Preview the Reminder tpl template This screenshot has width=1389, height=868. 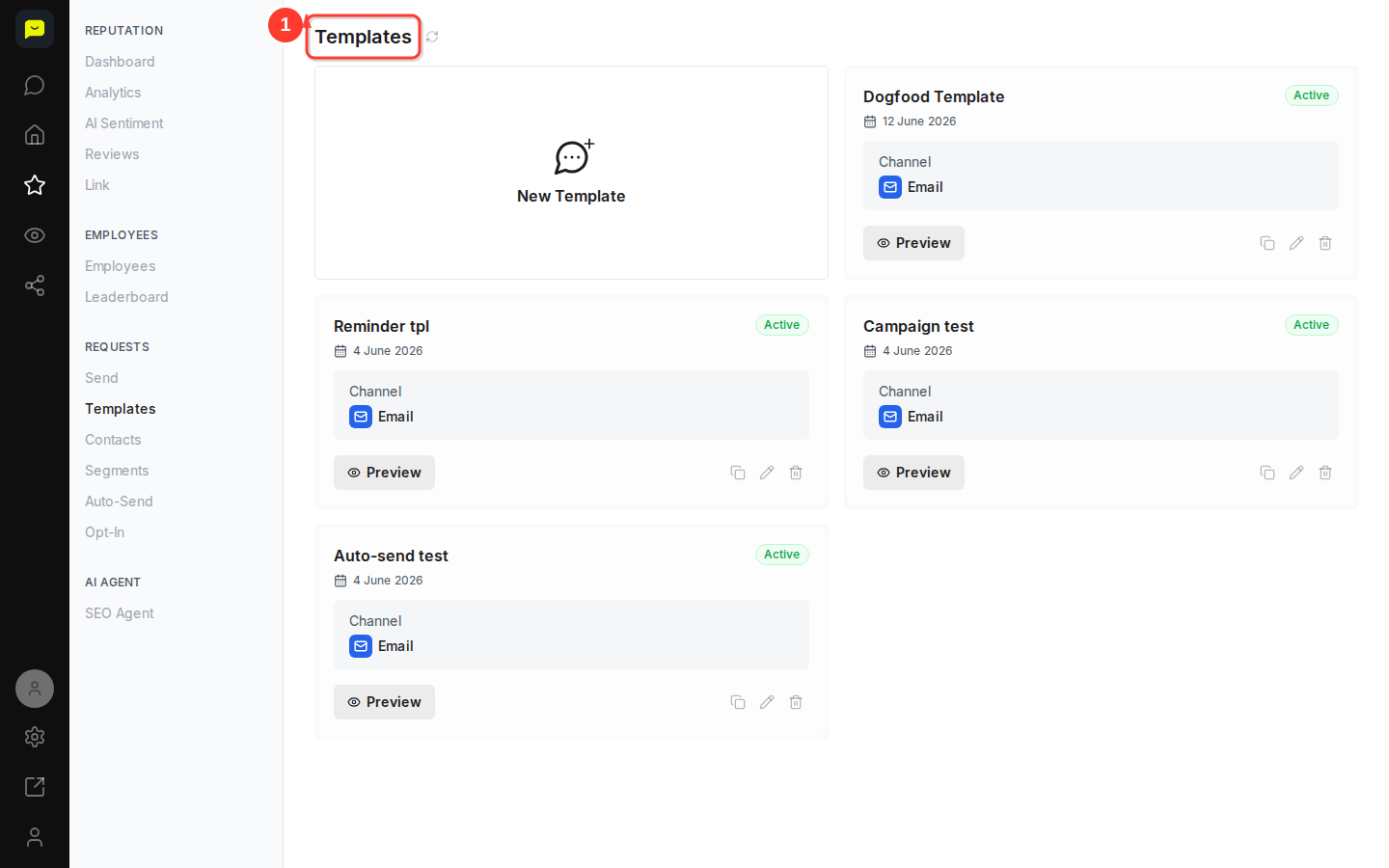pyautogui.click(x=384, y=473)
